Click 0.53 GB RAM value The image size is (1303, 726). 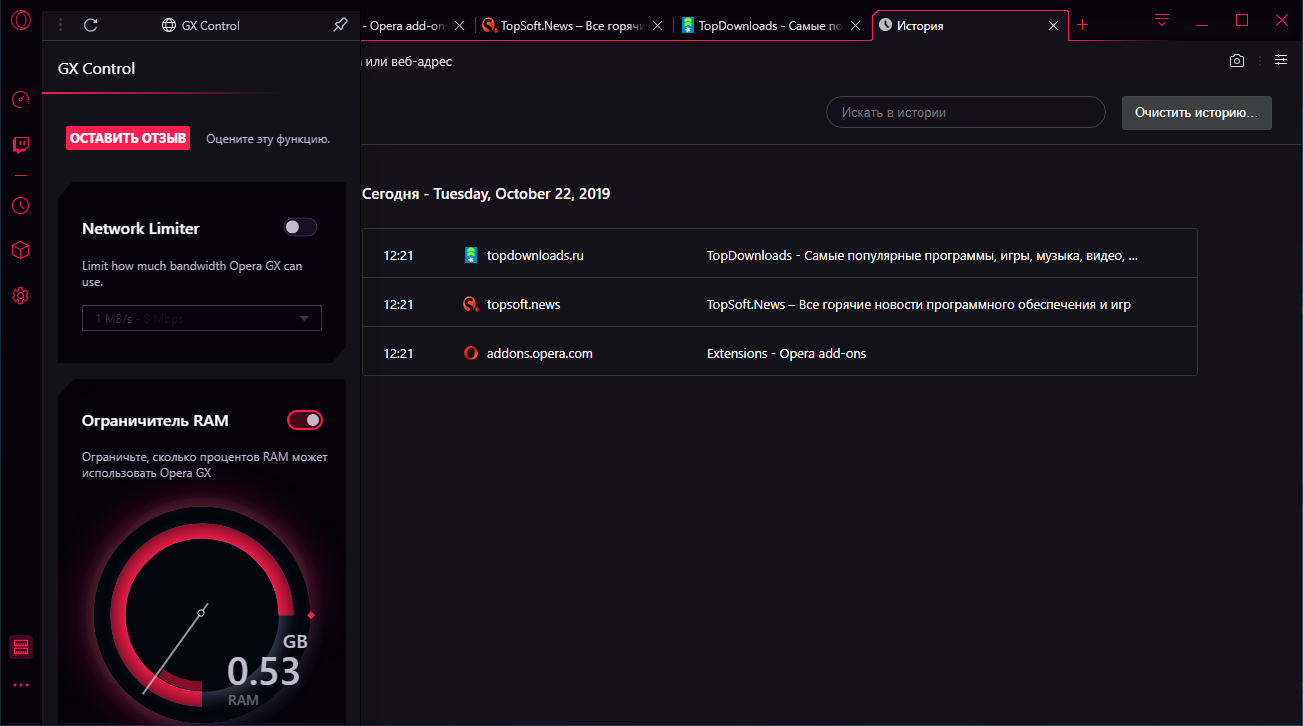pyautogui.click(x=263, y=671)
